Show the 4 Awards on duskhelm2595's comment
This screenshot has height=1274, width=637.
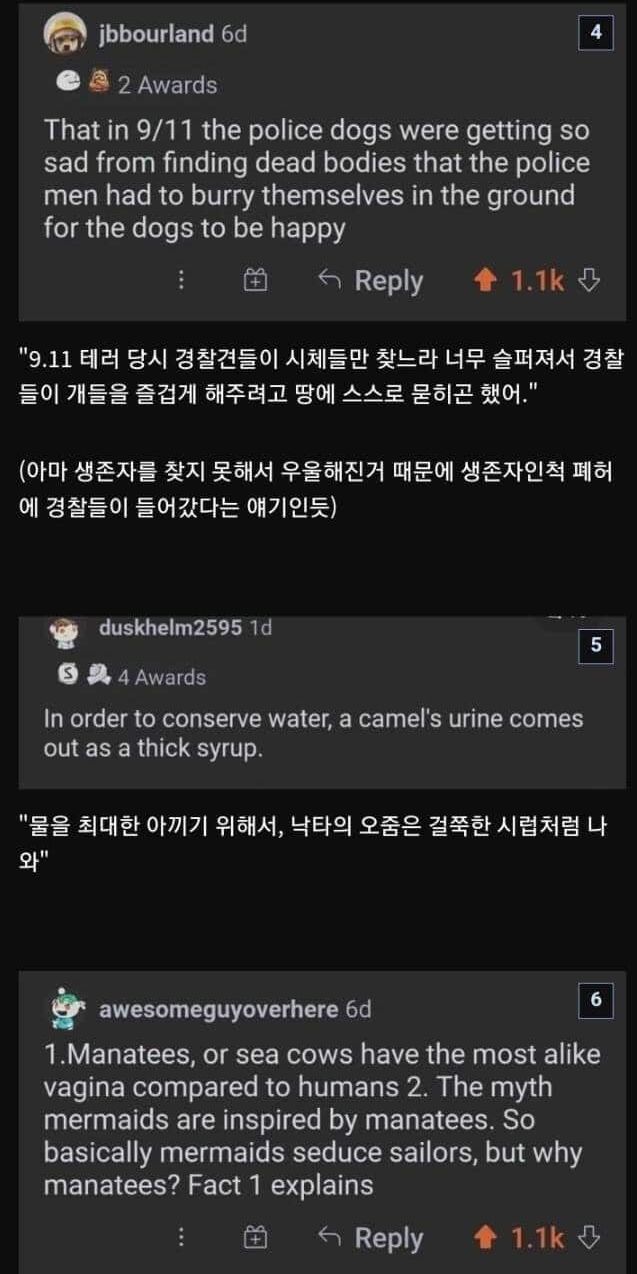[161, 677]
